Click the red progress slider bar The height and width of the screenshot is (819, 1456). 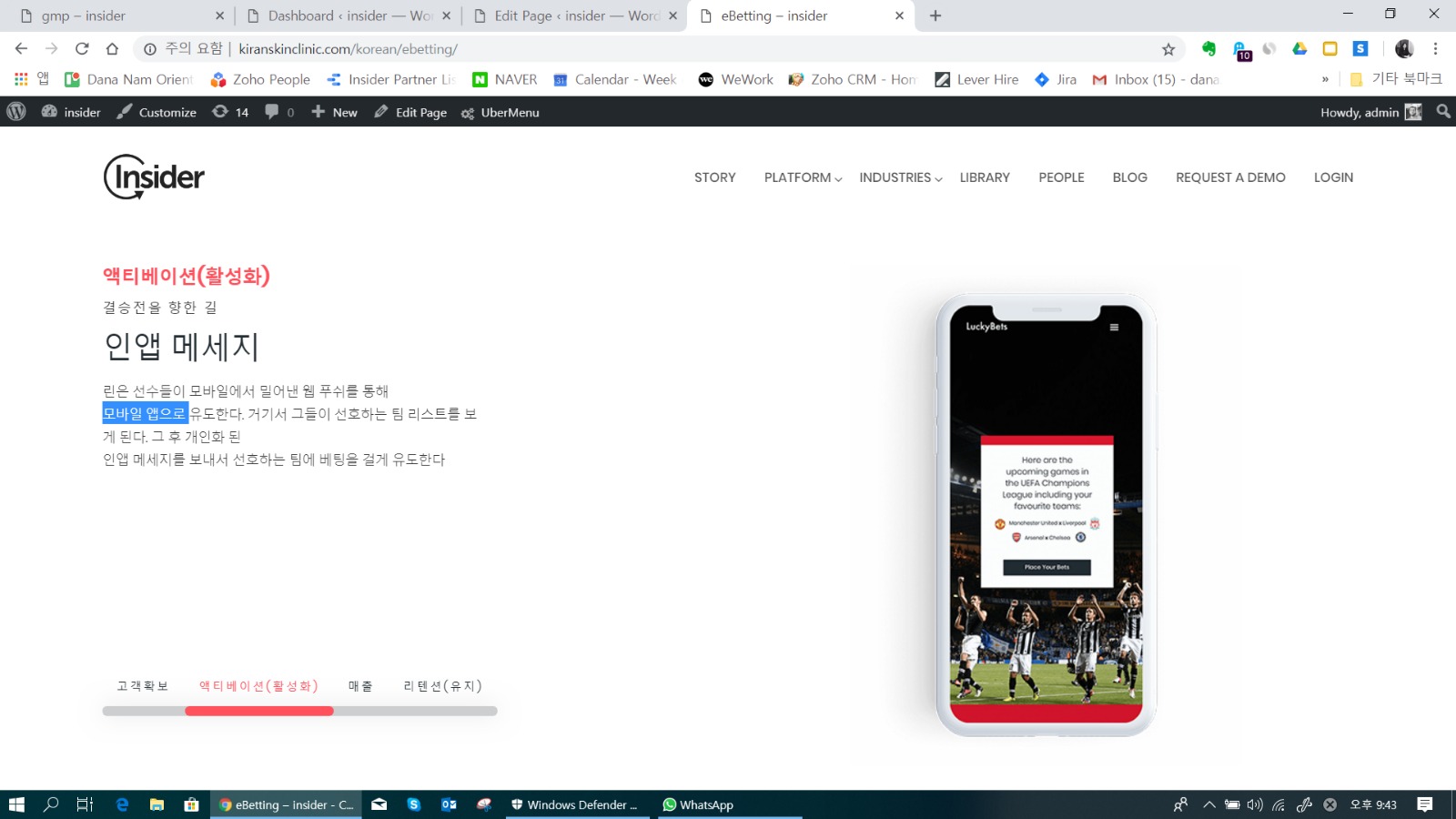click(259, 711)
